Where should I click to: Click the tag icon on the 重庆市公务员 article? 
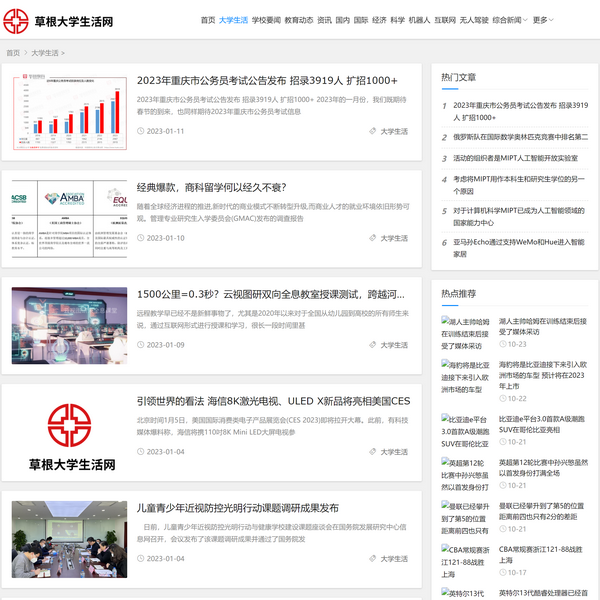(x=373, y=131)
